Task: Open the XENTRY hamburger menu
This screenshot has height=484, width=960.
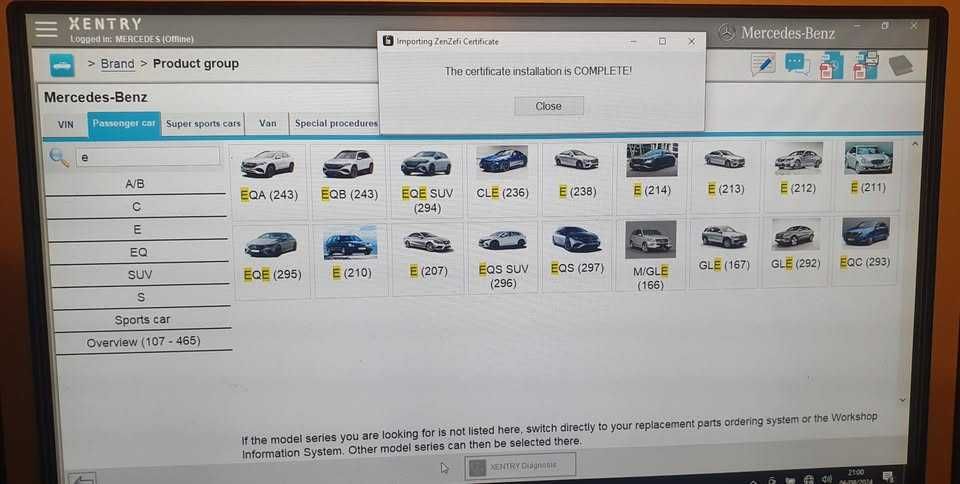Action: coord(47,28)
